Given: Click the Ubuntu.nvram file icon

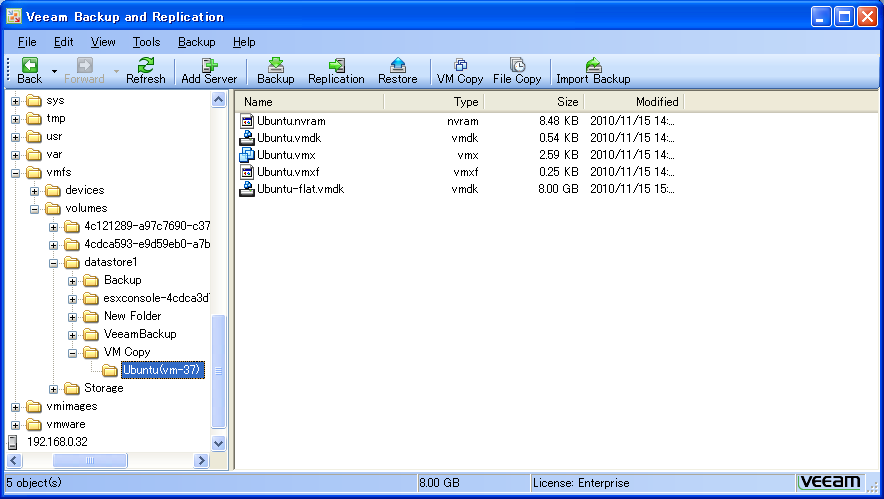Looking at the screenshot, I should click(x=247, y=121).
